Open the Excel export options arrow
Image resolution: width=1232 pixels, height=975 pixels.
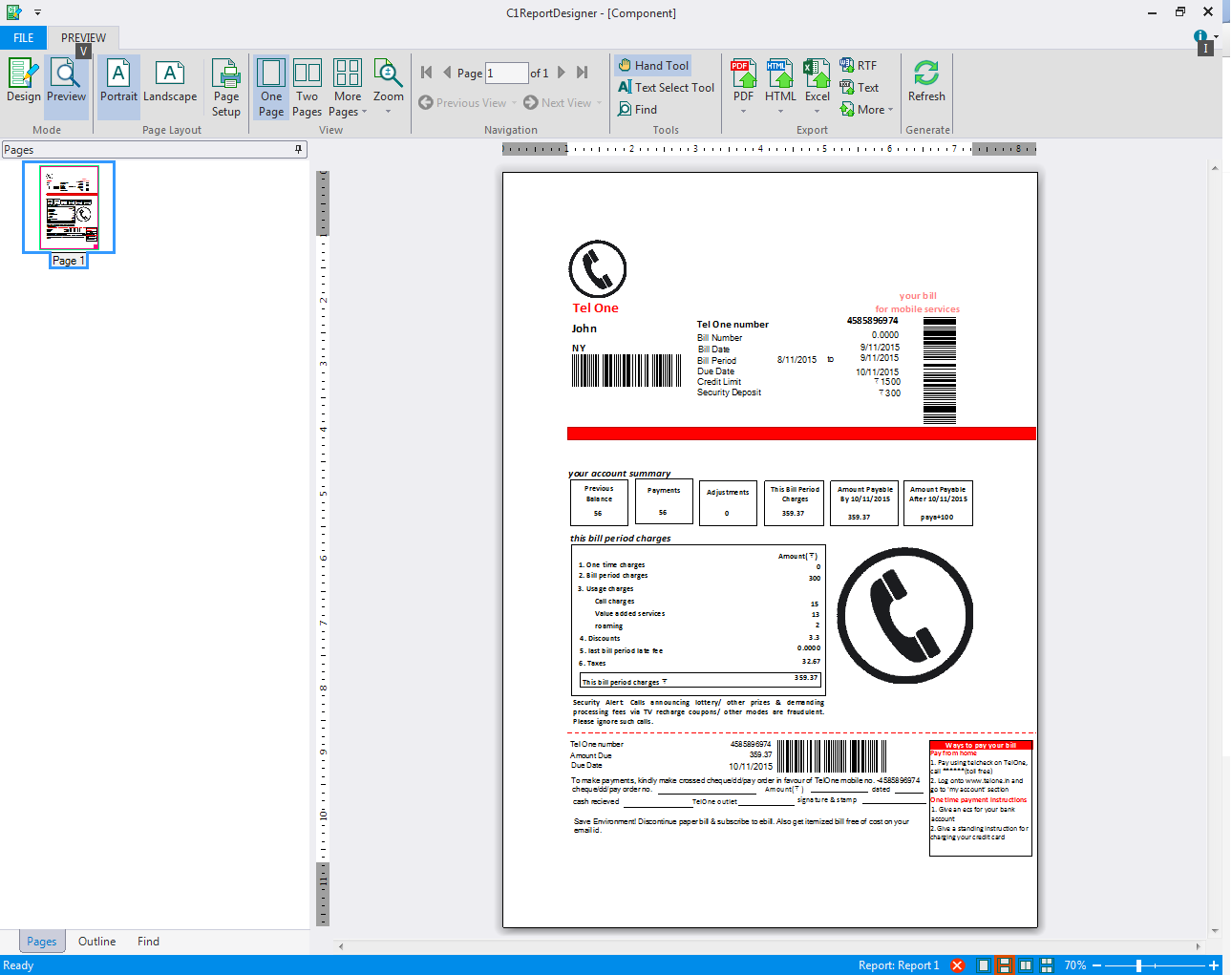click(818, 112)
